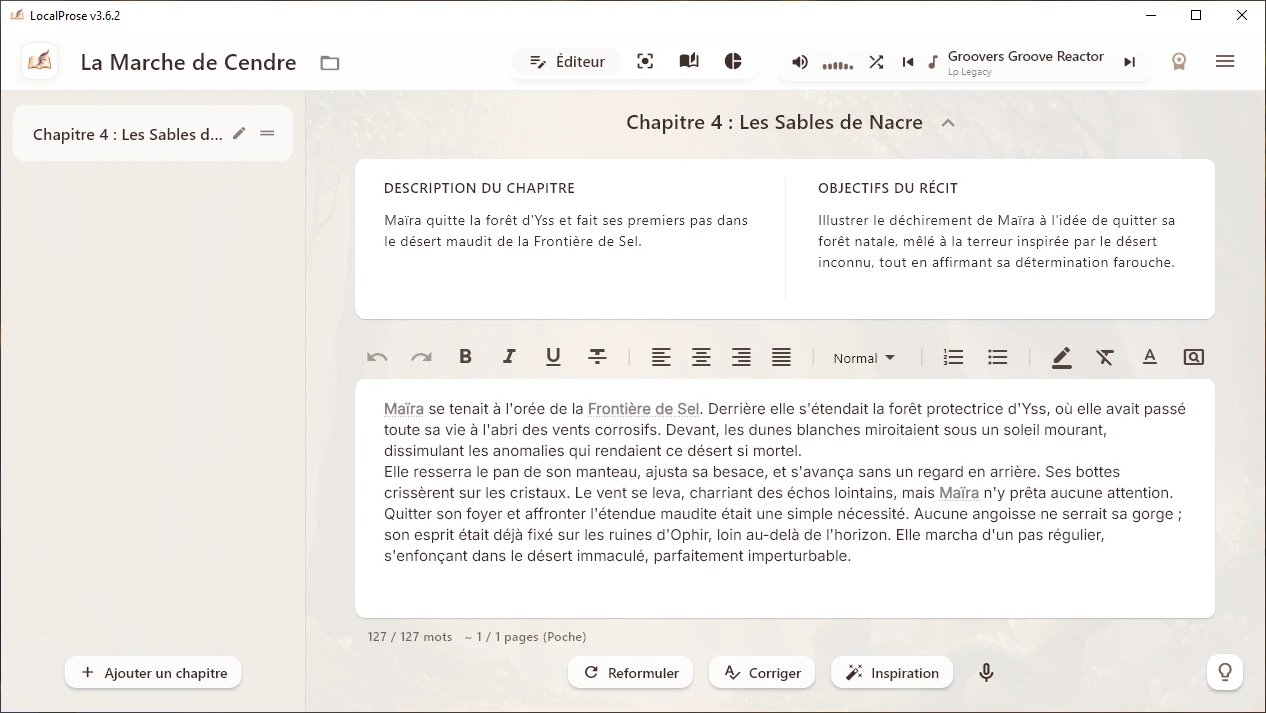Toggle underline formatting

[x=553, y=357]
